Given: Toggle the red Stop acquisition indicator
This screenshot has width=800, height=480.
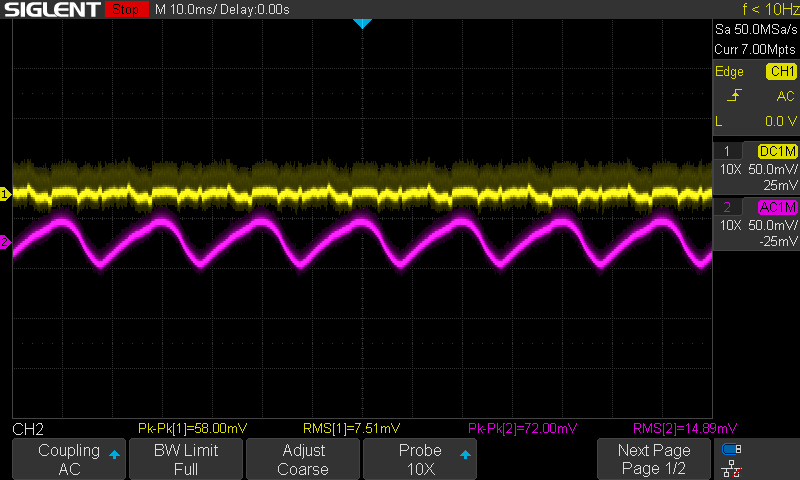Looking at the screenshot, I should click(x=125, y=9).
